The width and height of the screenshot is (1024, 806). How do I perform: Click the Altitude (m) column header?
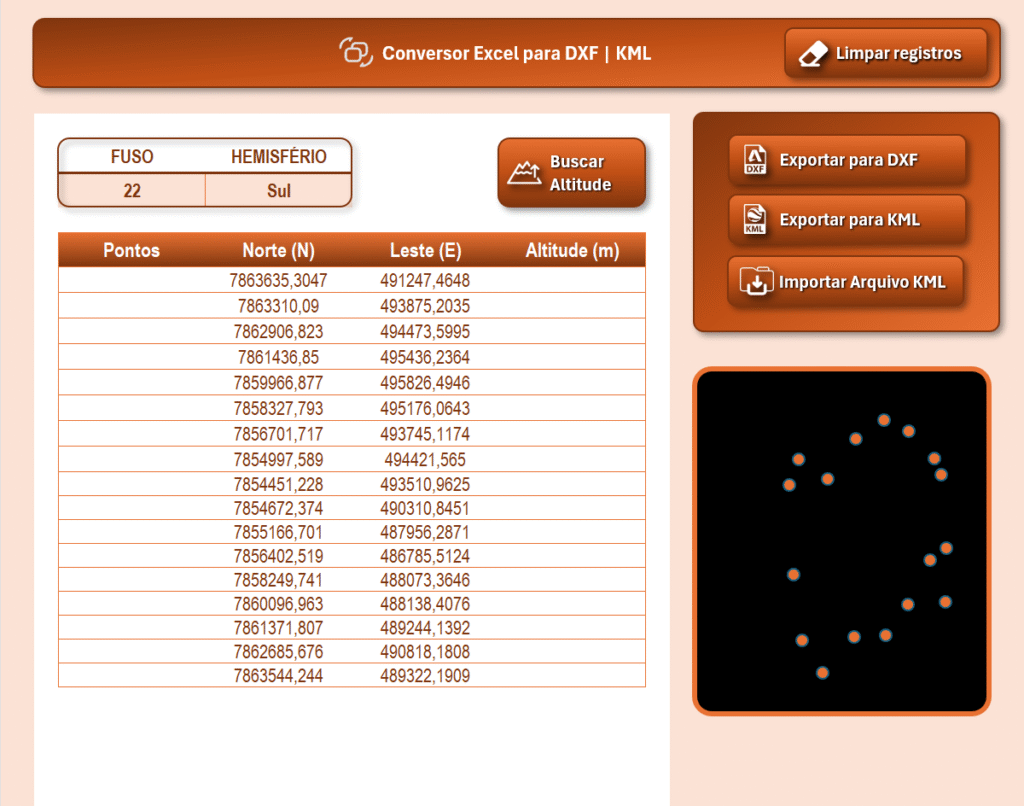pos(572,250)
